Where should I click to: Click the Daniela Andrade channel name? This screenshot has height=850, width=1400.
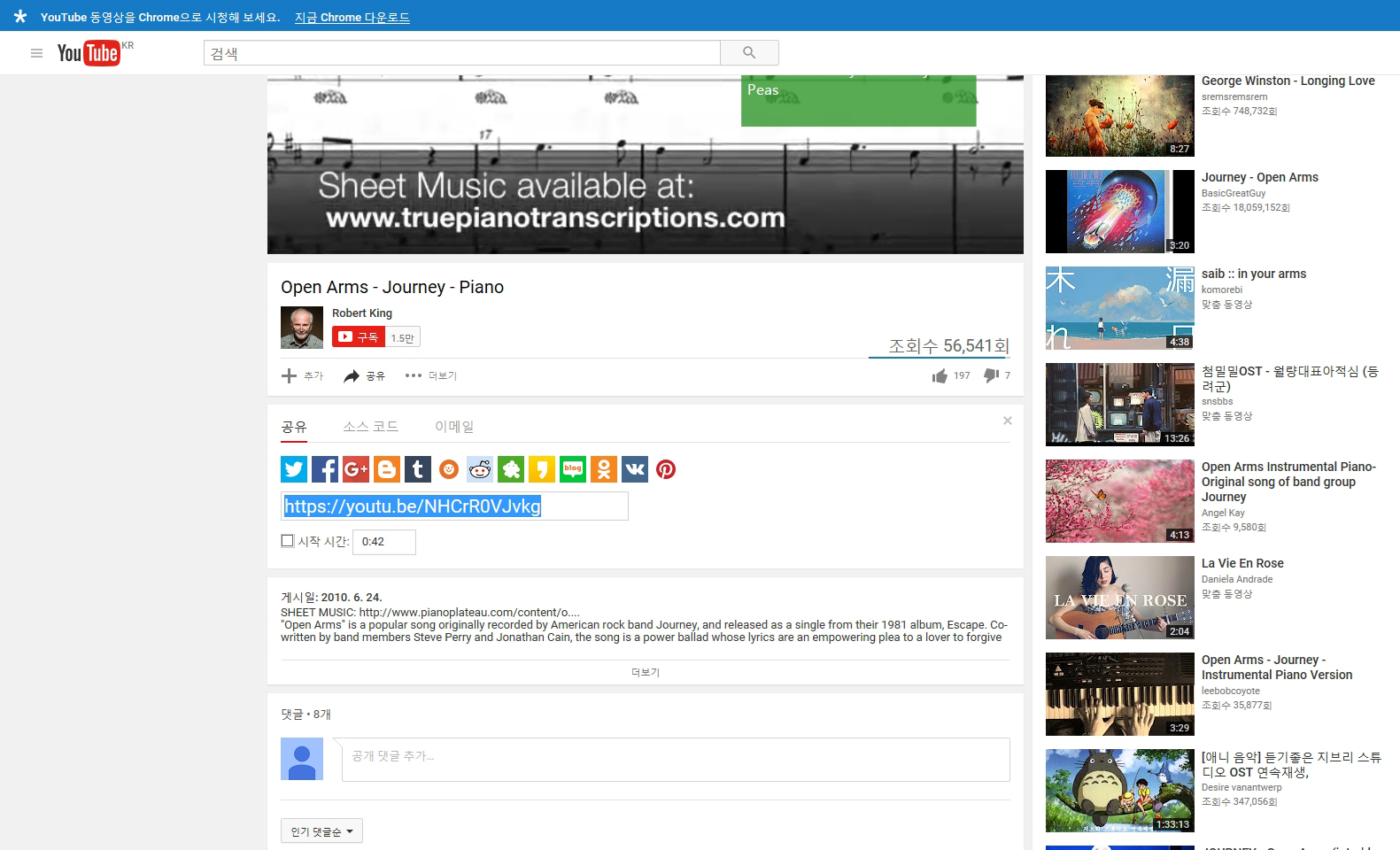coord(1237,579)
